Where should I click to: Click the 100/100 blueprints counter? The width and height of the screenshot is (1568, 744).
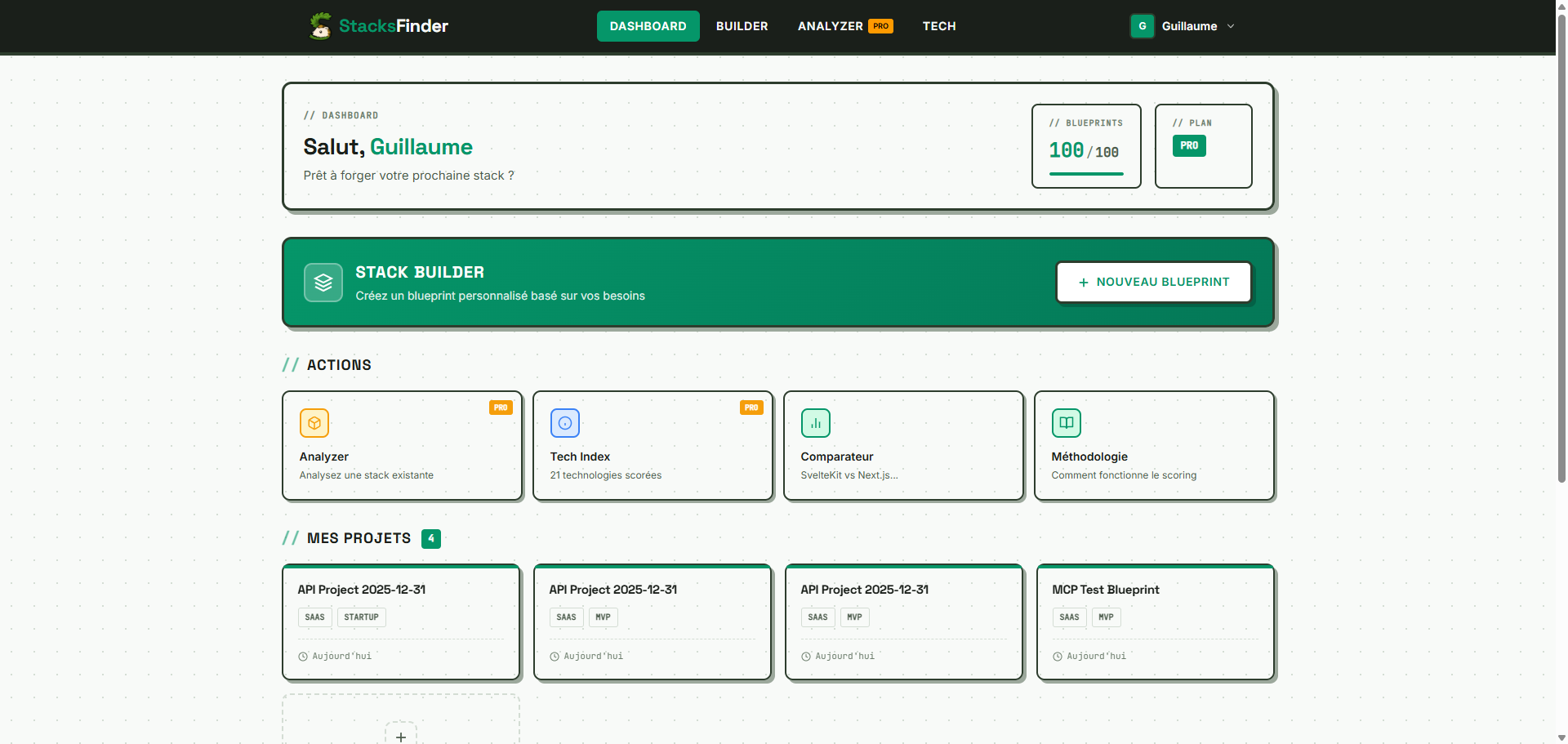coord(1084,150)
